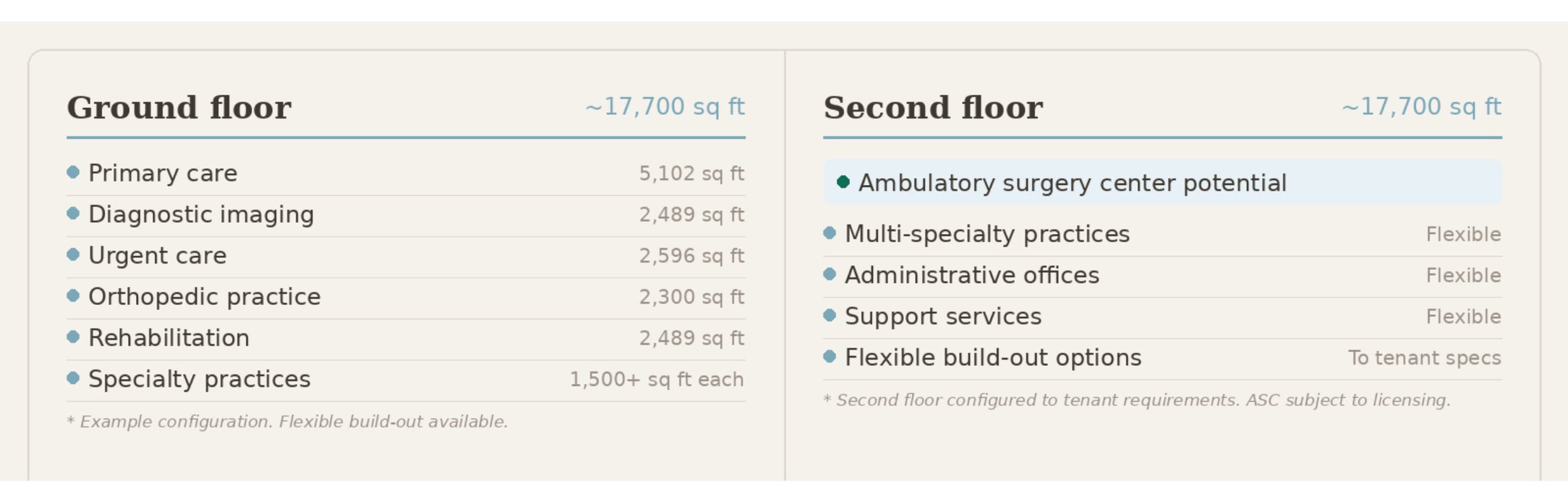Screen dimensions: 1568x502
Task: Click the Example configuration footnote
Action: 288,422
